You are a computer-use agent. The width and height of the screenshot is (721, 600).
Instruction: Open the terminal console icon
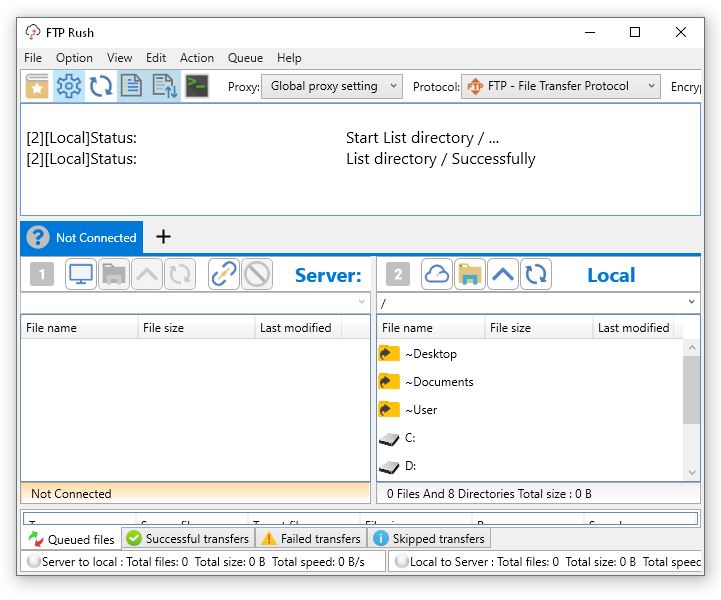coord(197,86)
